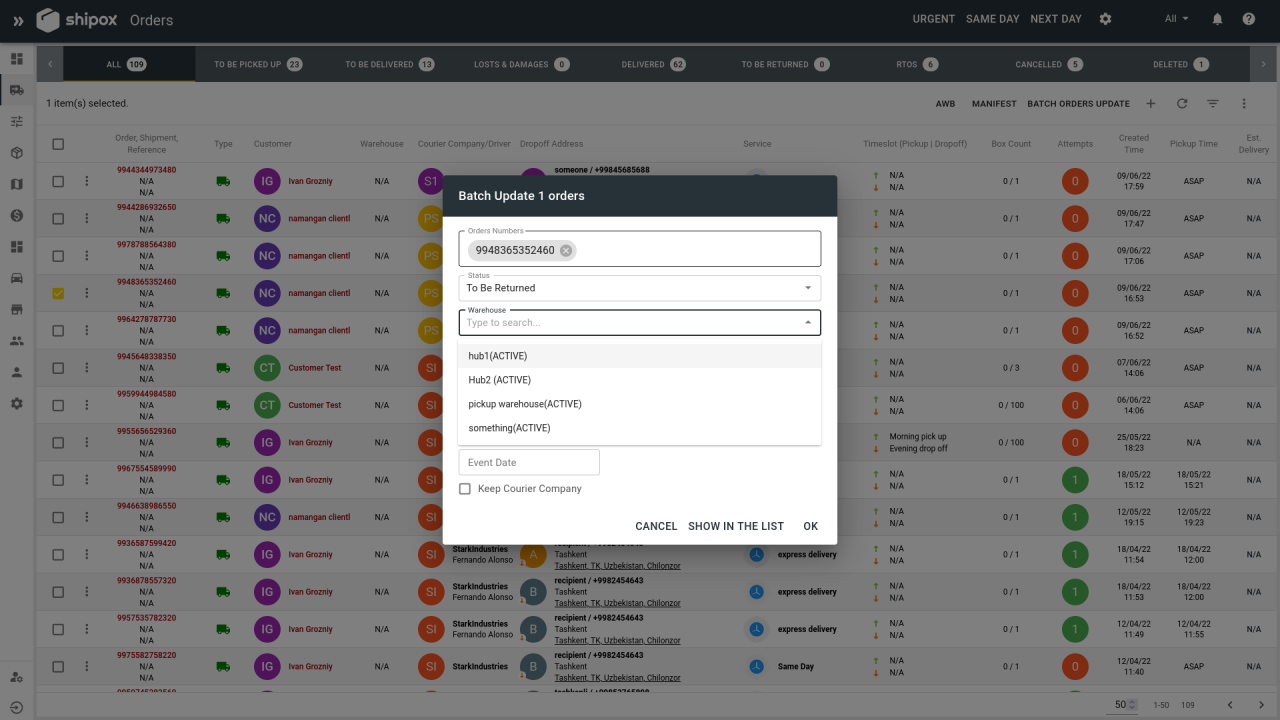
Task: Uncheck the selected order 9948365352460 row
Action: coord(58,294)
